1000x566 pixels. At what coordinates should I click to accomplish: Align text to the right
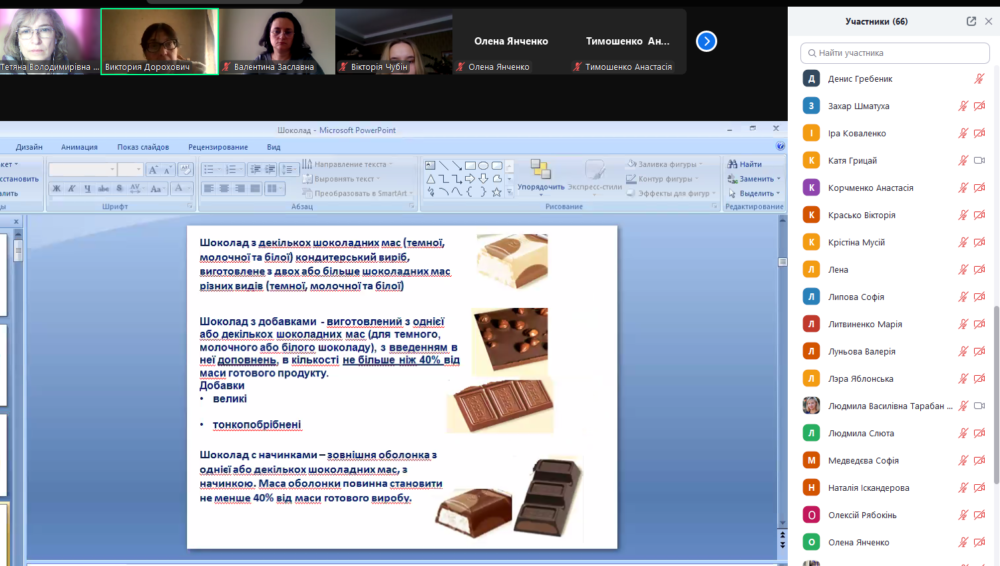240,188
